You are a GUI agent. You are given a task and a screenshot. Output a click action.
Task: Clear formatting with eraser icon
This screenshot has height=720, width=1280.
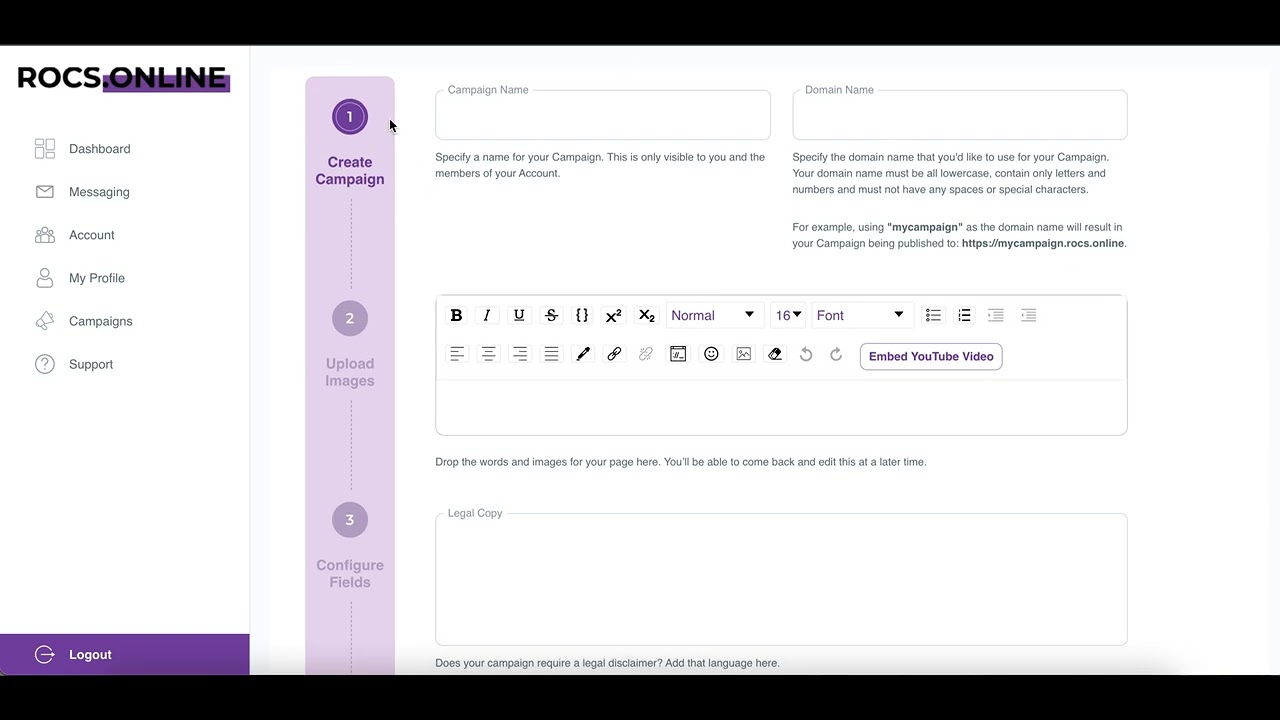pos(775,354)
